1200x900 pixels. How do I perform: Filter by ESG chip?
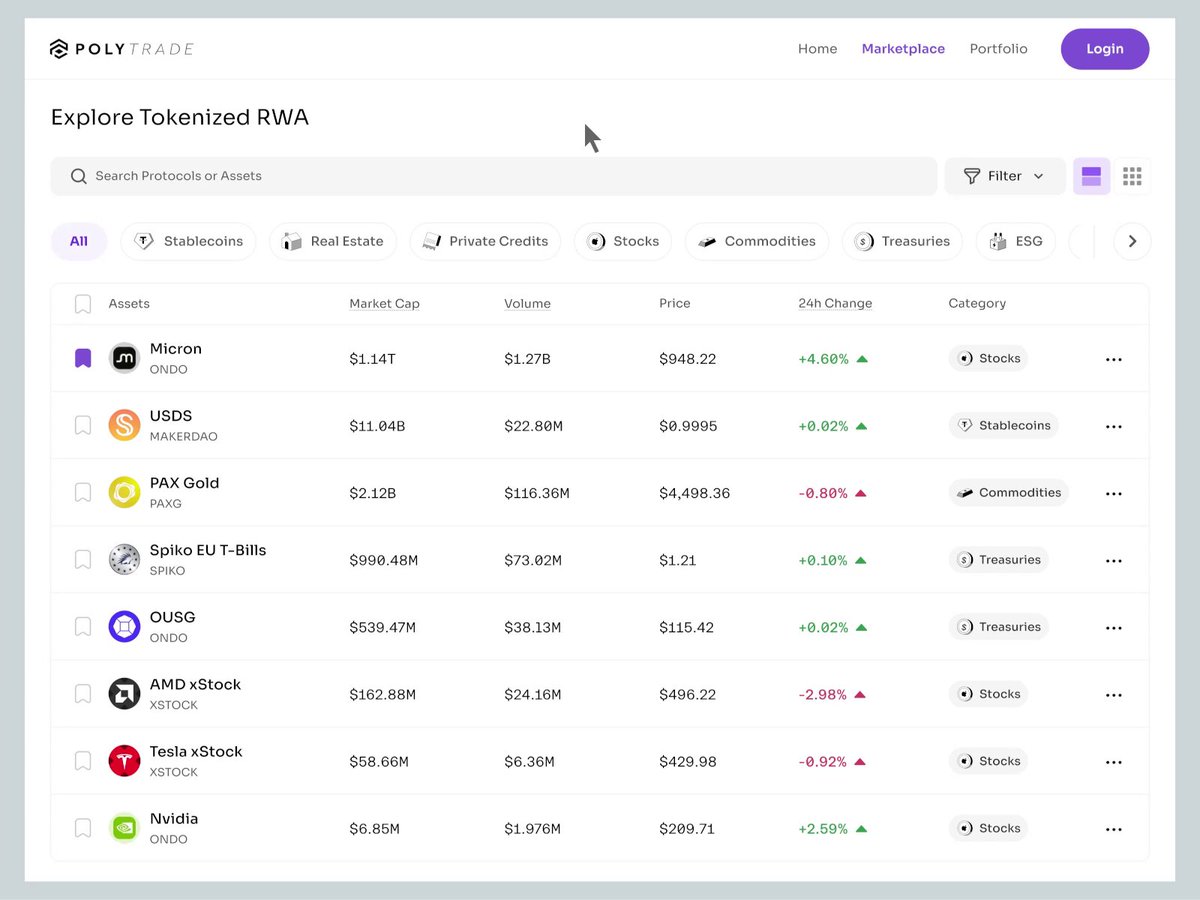tap(1015, 241)
